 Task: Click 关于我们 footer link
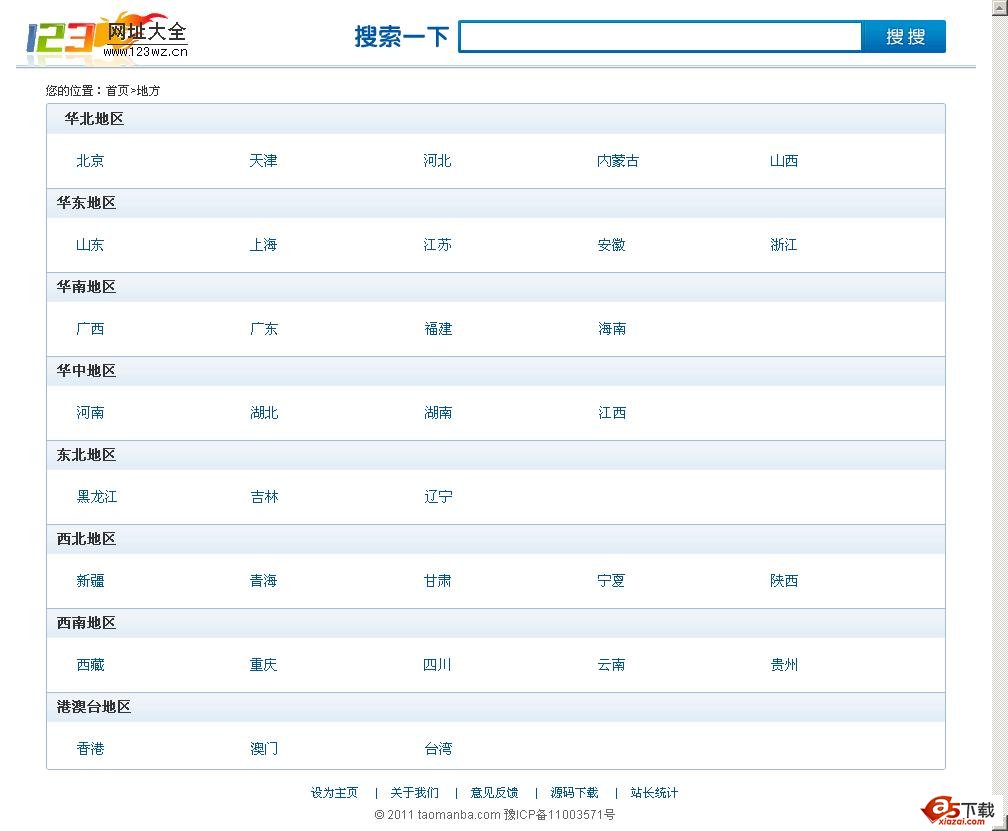coord(415,793)
